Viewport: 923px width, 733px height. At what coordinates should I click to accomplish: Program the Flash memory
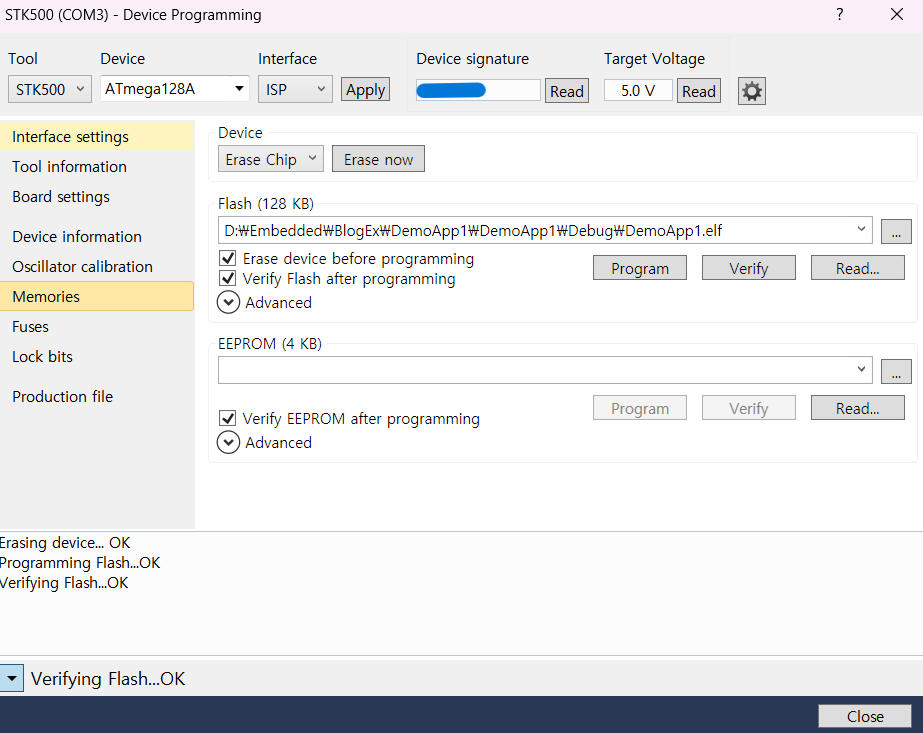640,268
